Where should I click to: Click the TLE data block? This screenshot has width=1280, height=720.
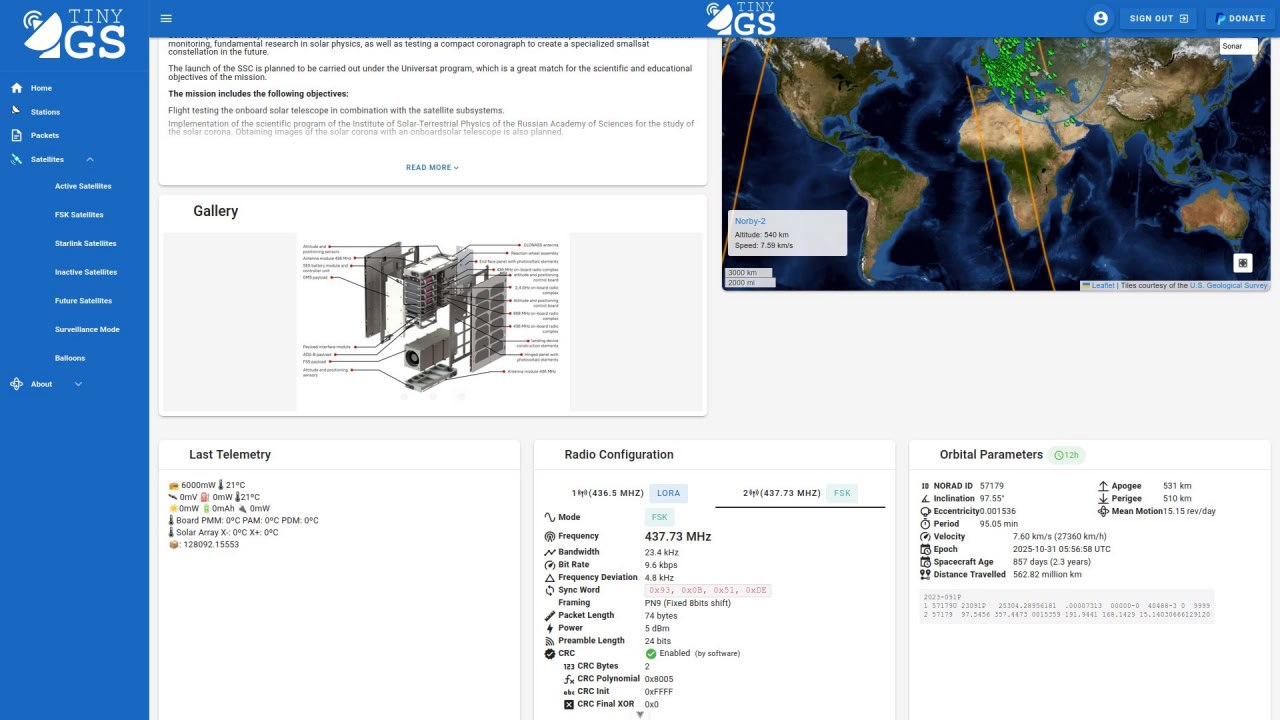coord(1068,606)
